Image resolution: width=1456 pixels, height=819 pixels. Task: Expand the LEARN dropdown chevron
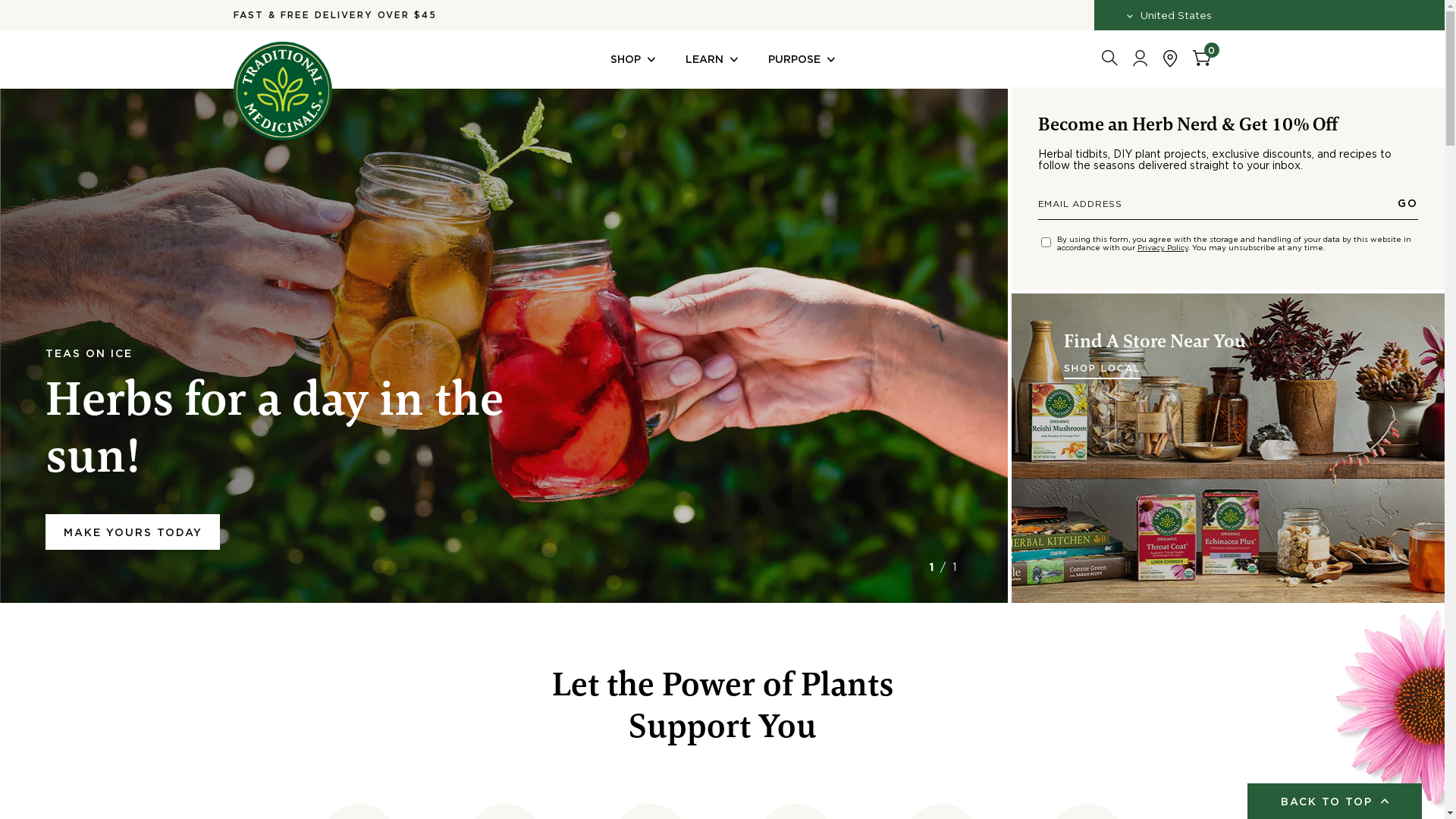(x=733, y=60)
